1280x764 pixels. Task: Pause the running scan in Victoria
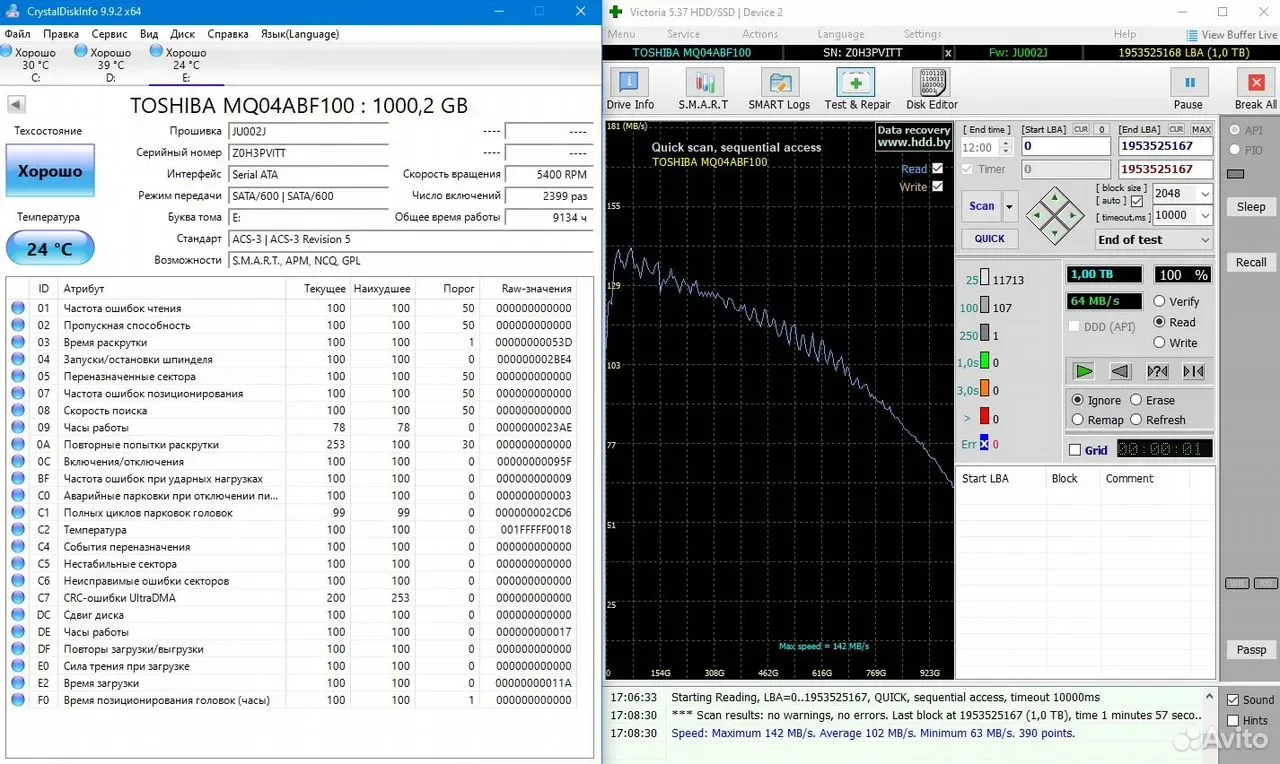1188,89
